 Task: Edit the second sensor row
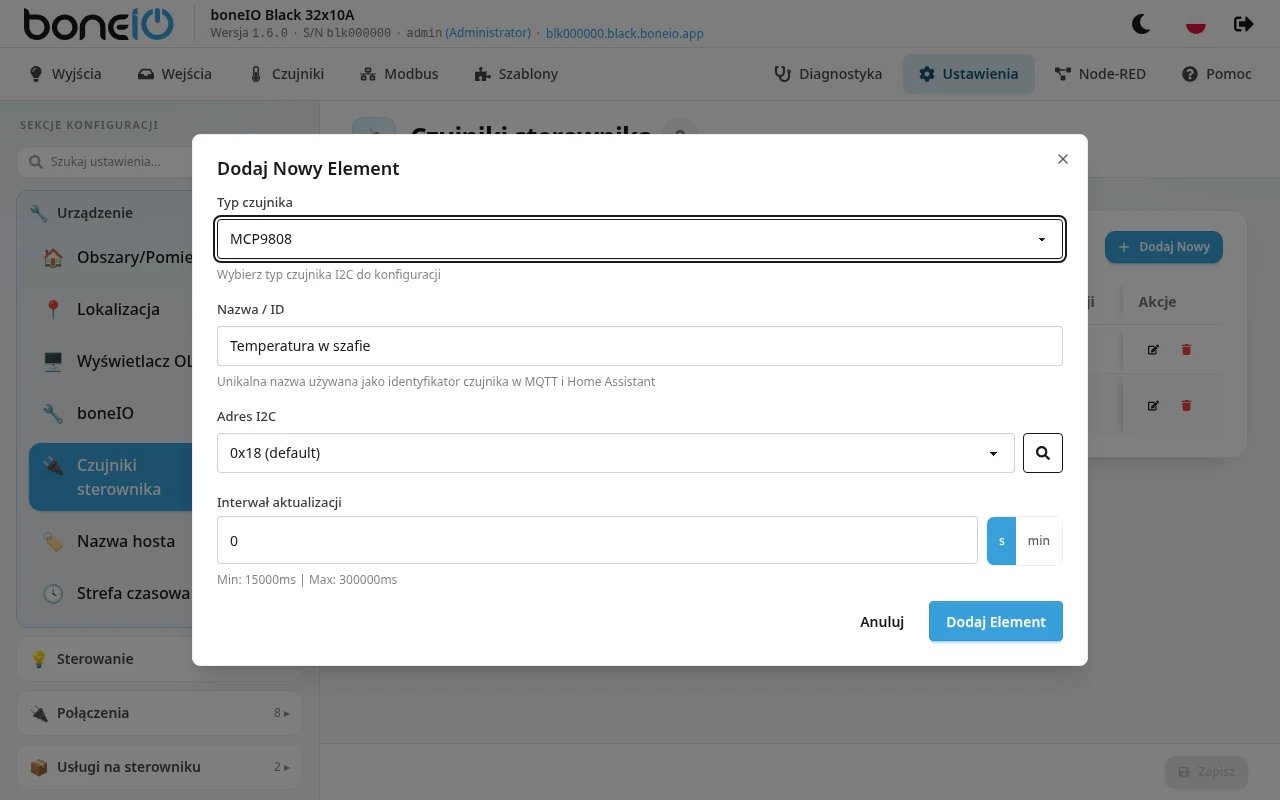1153,405
